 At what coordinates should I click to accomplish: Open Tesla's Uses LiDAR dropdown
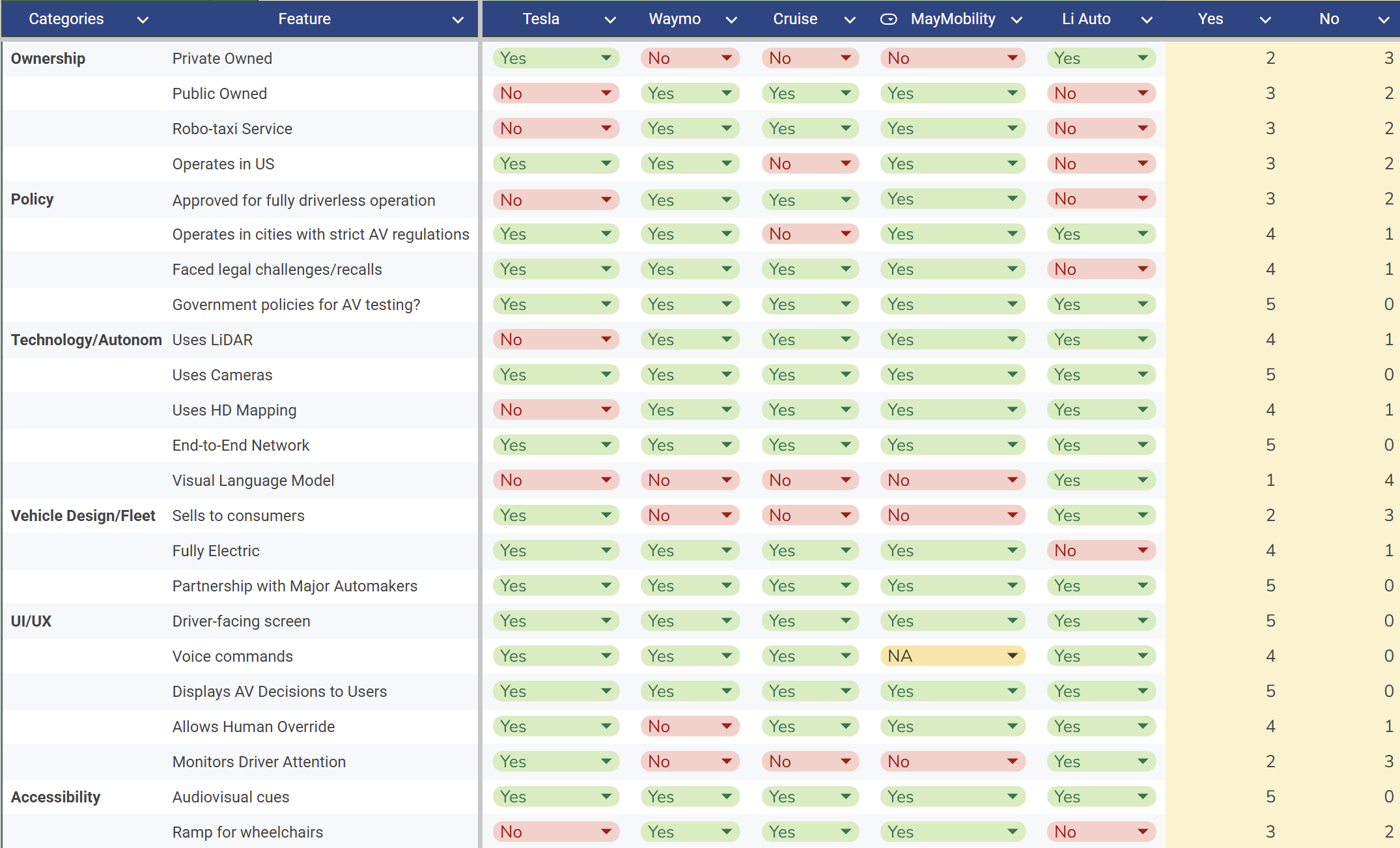click(x=606, y=339)
